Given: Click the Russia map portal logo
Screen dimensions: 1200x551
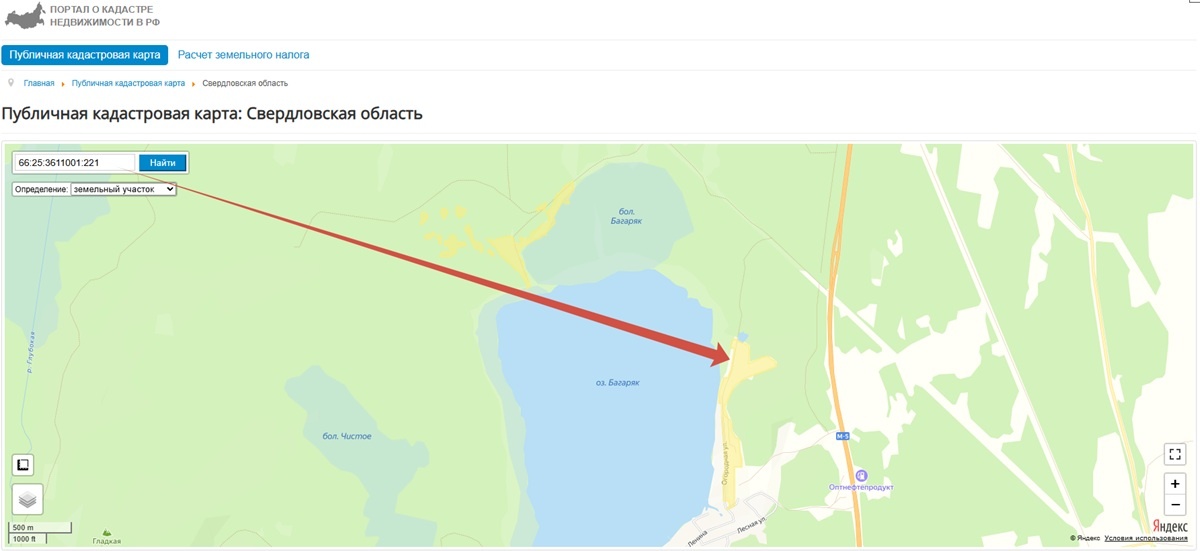Looking at the screenshot, I should [25, 15].
